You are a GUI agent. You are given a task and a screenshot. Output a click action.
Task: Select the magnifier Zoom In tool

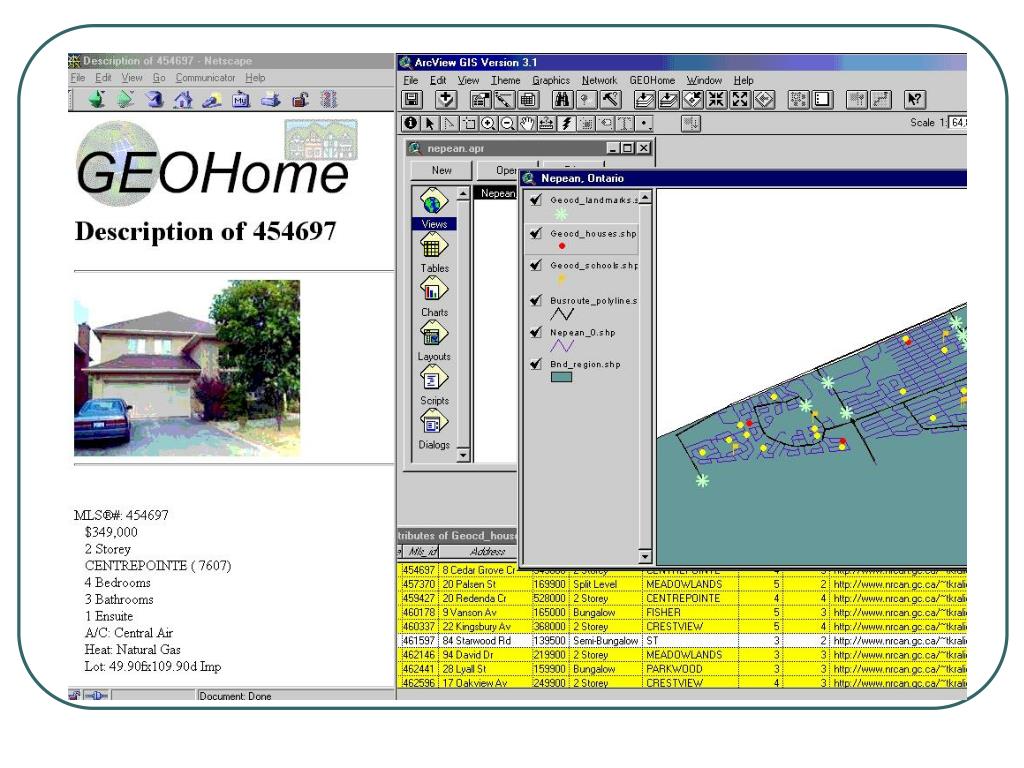(488, 123)
